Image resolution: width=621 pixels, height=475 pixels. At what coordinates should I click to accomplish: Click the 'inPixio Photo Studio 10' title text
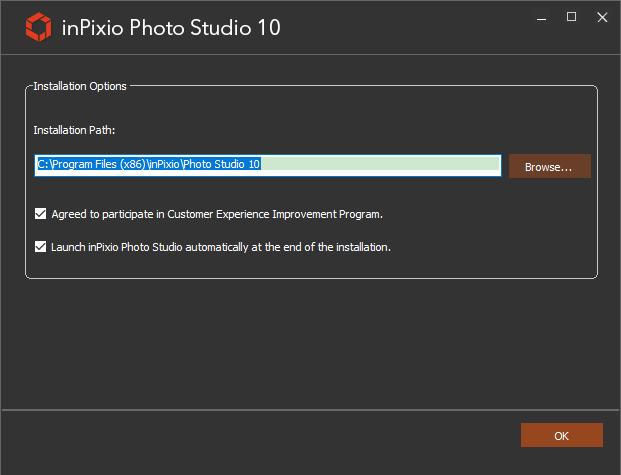coord(171,28)
